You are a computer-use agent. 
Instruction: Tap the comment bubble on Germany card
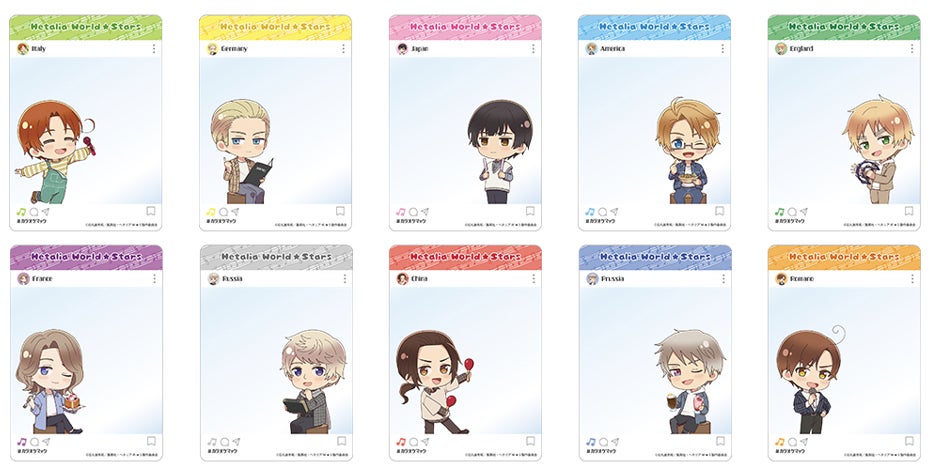223,212
